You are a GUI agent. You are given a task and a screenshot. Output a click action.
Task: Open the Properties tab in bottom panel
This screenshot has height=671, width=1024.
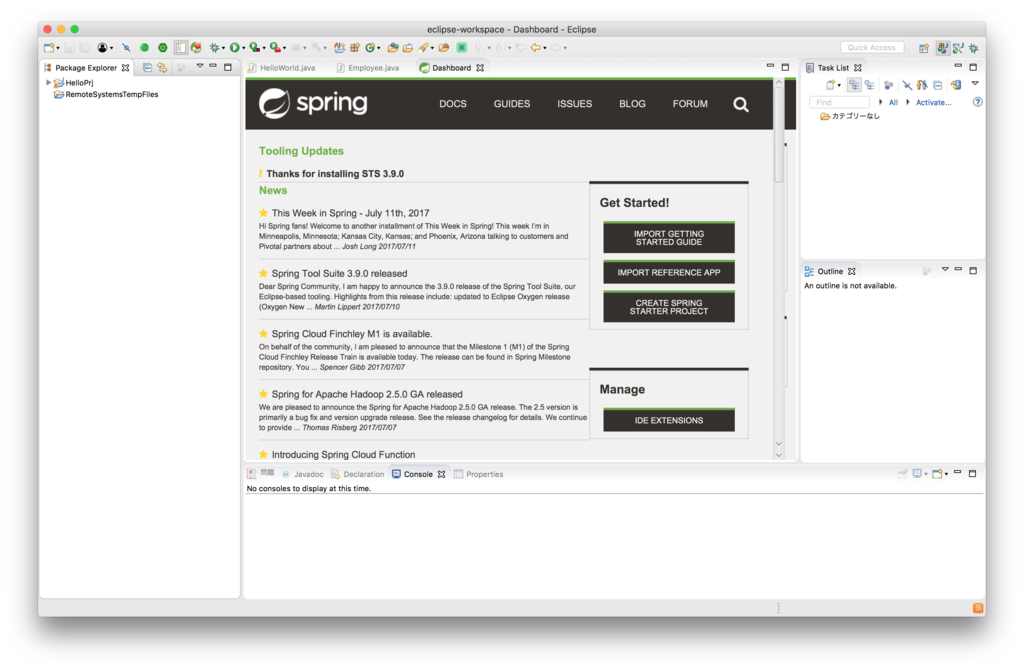coord(479,474)
